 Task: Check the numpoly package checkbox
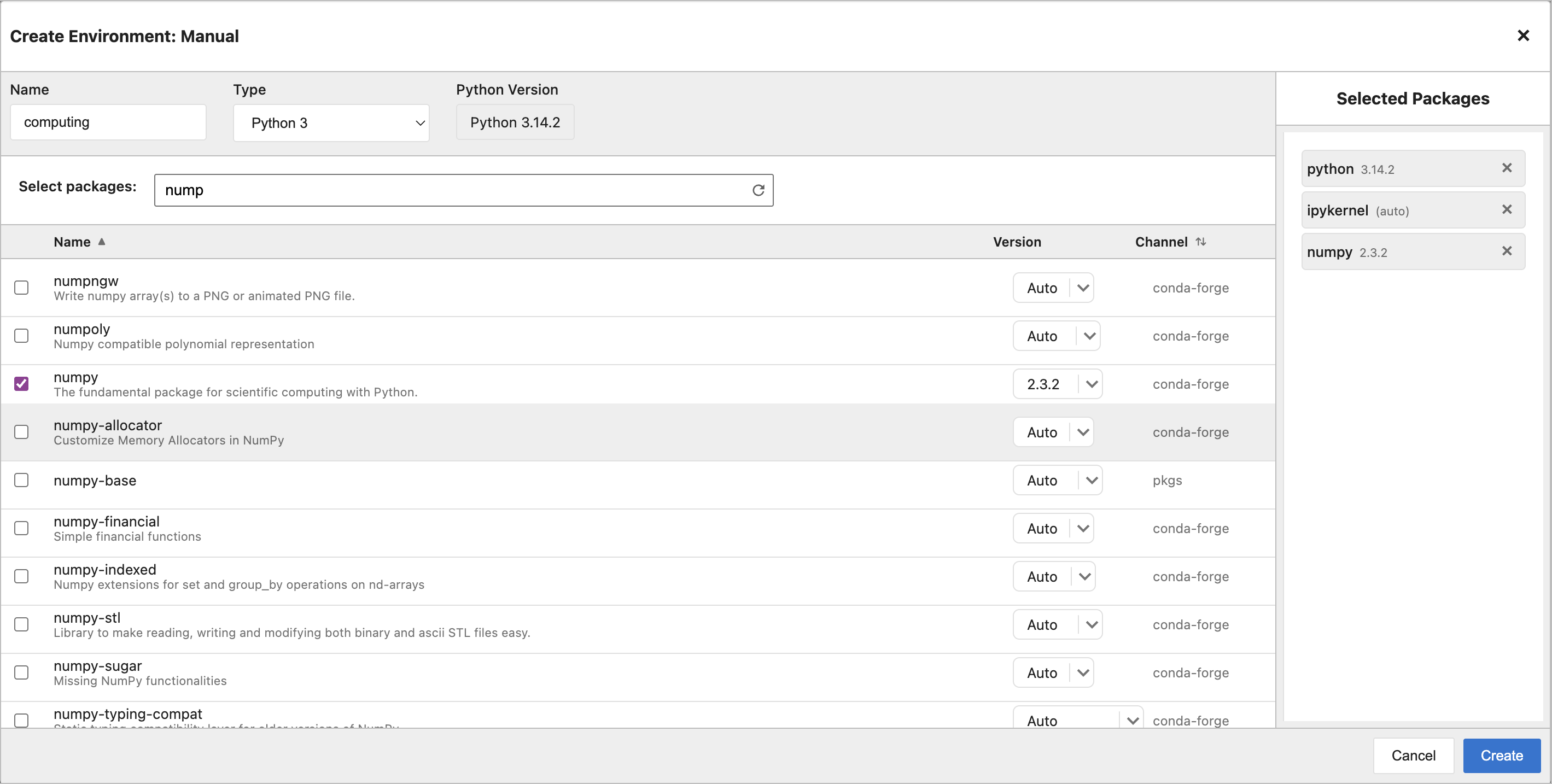(21, 336)
